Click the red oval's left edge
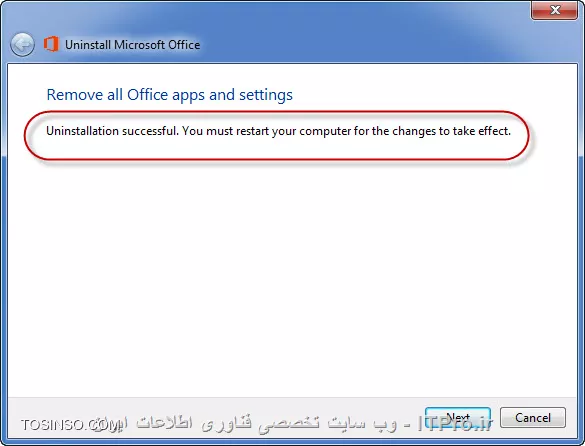585x446 pixels. [25, 135]
